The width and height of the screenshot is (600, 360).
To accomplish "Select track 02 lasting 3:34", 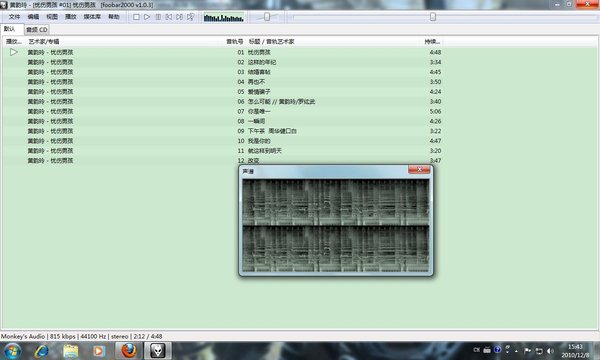I will point(223,62).
